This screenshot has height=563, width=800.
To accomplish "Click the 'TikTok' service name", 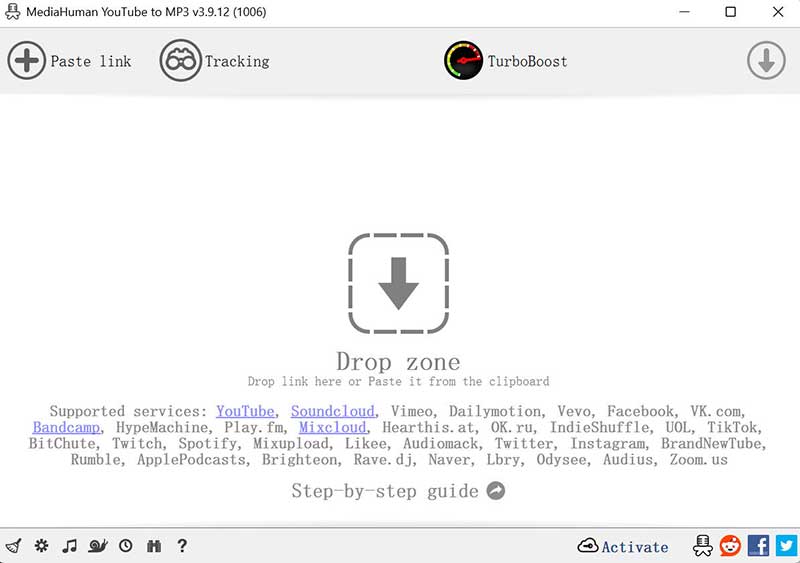I will click(732, 428).
